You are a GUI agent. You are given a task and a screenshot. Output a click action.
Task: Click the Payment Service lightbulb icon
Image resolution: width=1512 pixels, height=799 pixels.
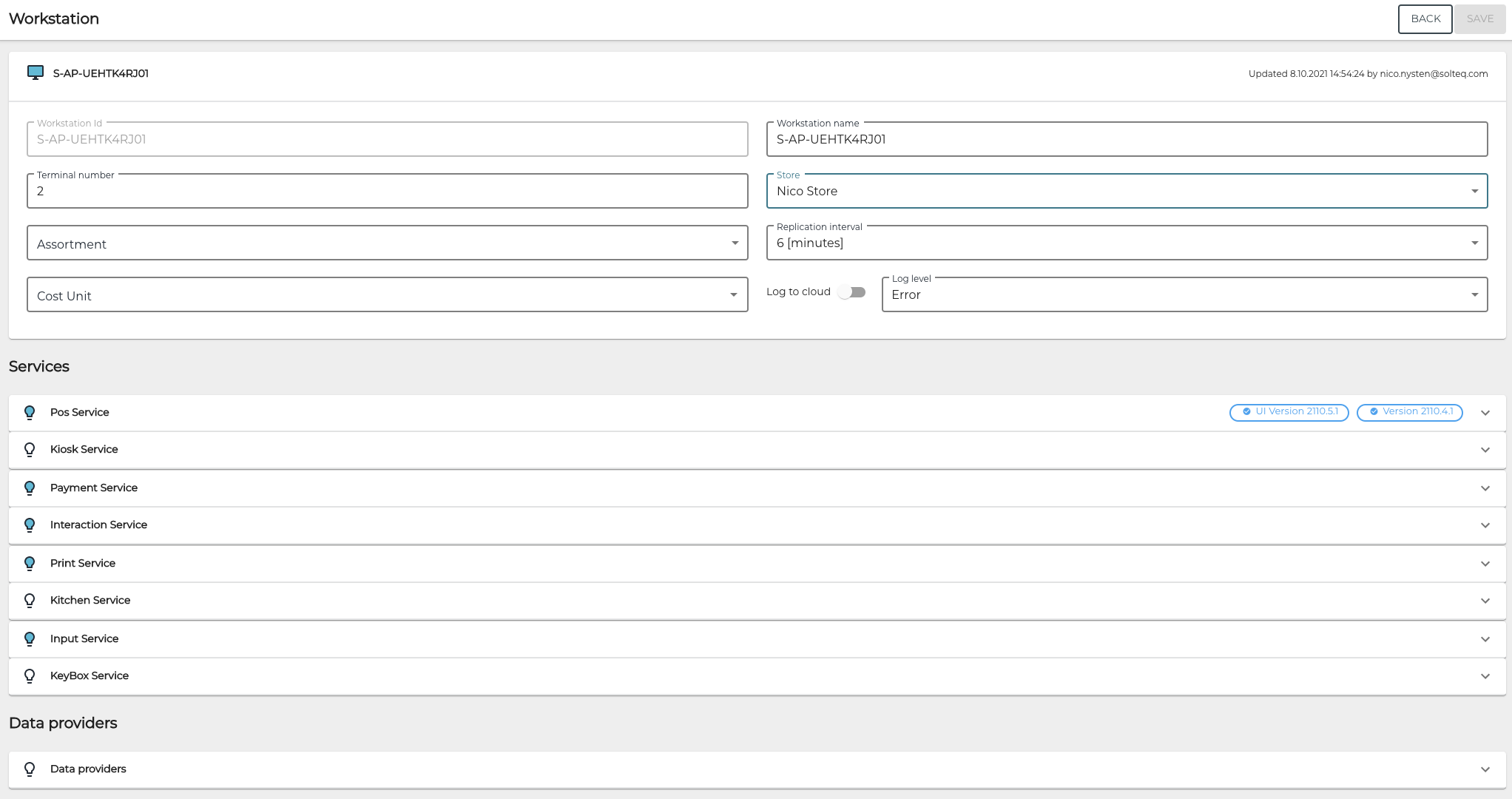point(30,488)
